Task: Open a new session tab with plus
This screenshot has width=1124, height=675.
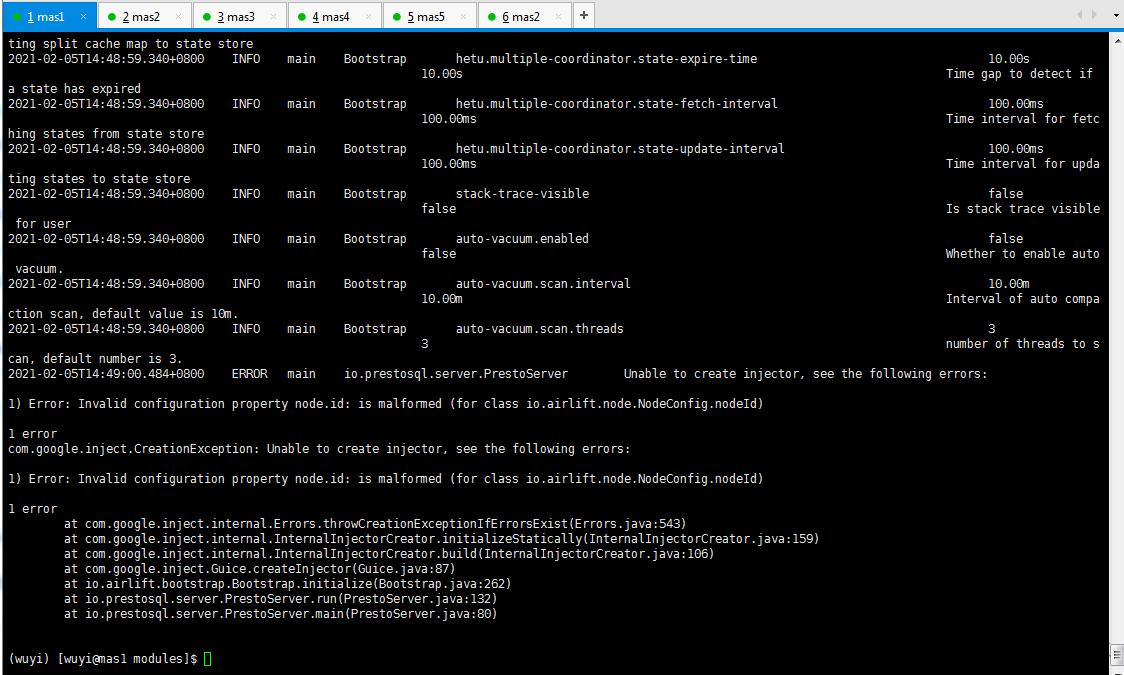Action: click(x=584, y=15)
